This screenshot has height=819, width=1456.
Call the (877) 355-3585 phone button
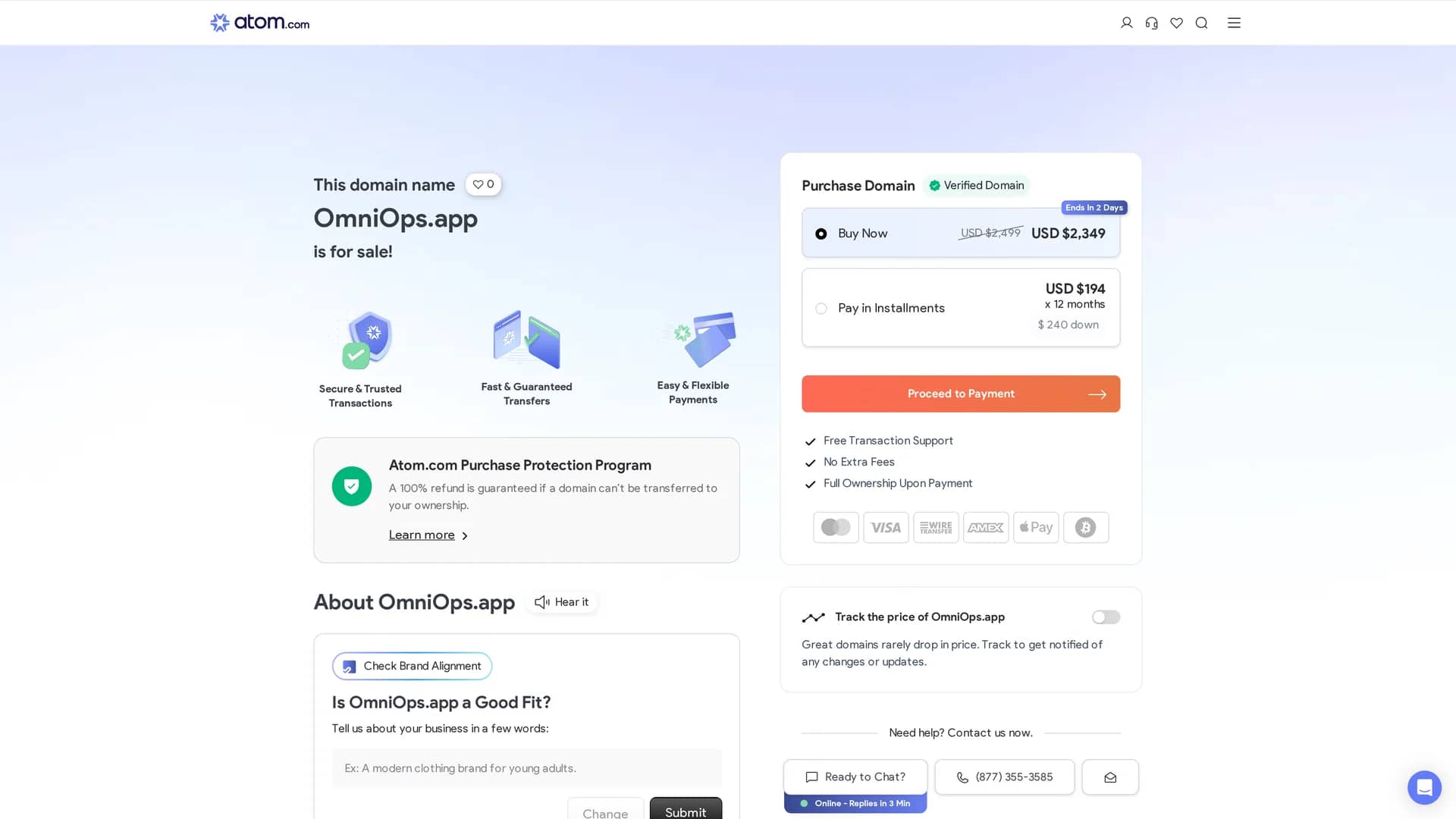[1004, 777]
